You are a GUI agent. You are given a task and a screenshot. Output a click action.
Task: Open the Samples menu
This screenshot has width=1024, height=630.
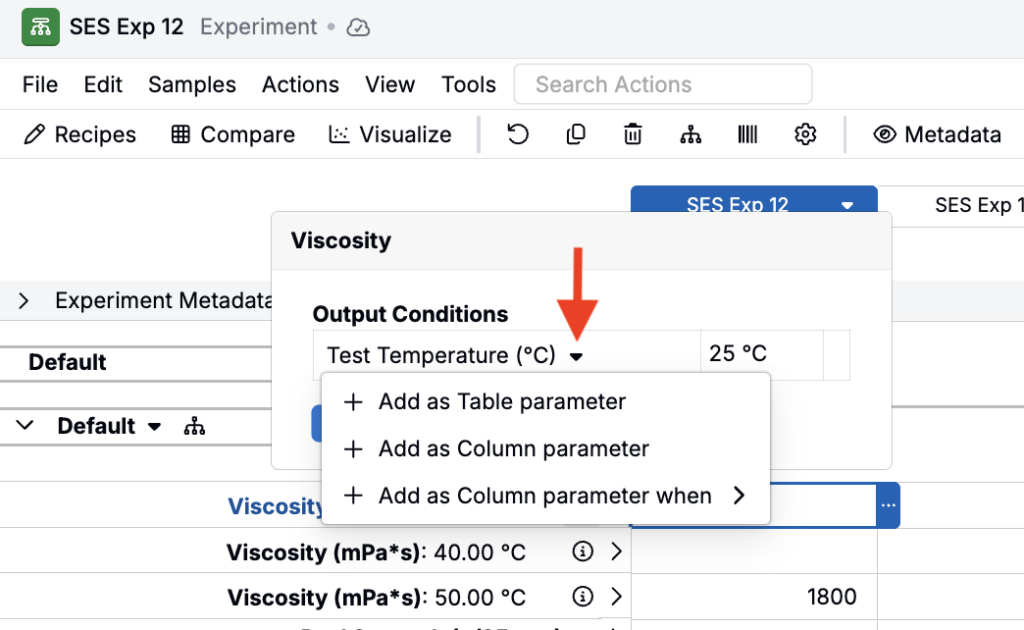[192, 84]
